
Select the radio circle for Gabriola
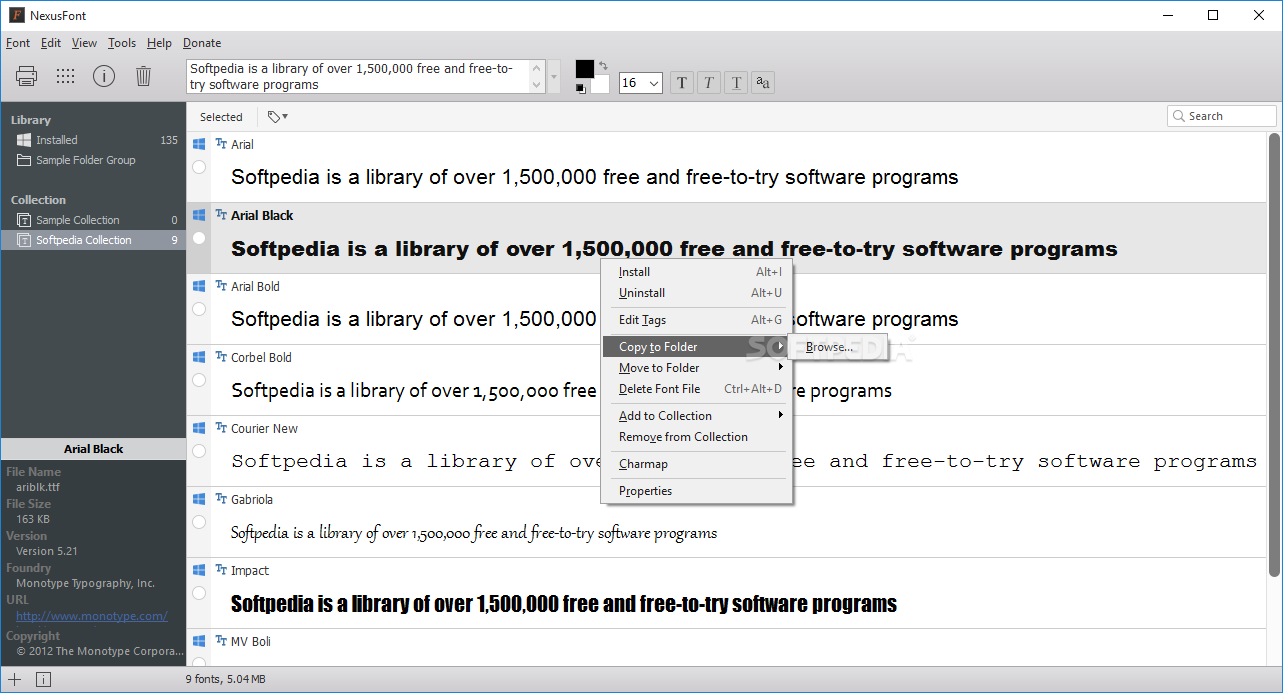coord(199,522)
